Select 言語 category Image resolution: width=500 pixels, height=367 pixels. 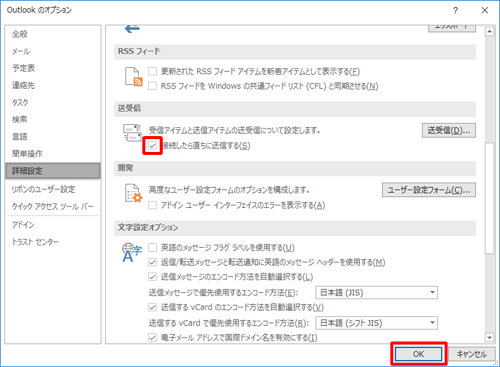coord(53,137)
